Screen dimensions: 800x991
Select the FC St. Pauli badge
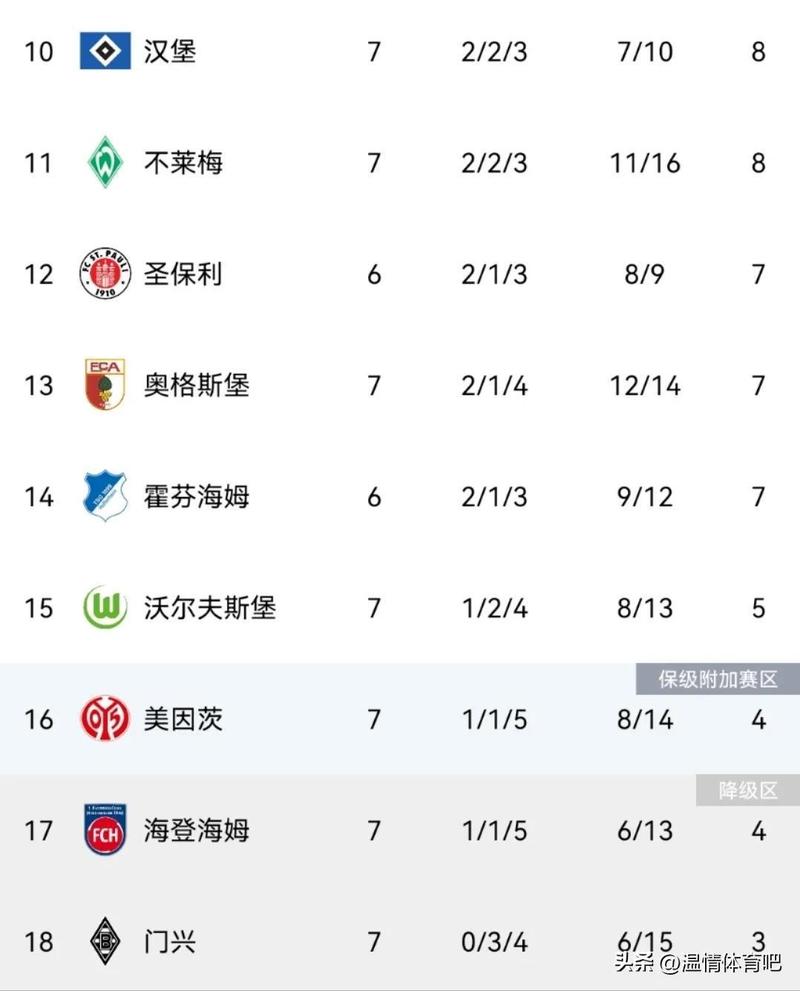(x=105, y=274)
